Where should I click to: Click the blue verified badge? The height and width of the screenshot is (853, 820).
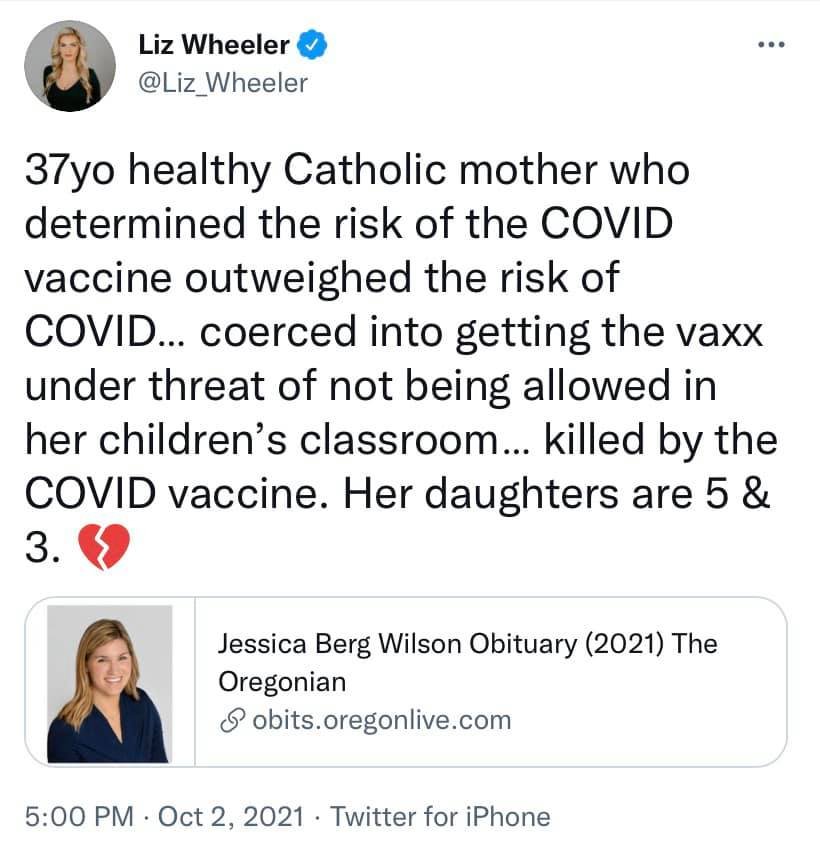311,45
